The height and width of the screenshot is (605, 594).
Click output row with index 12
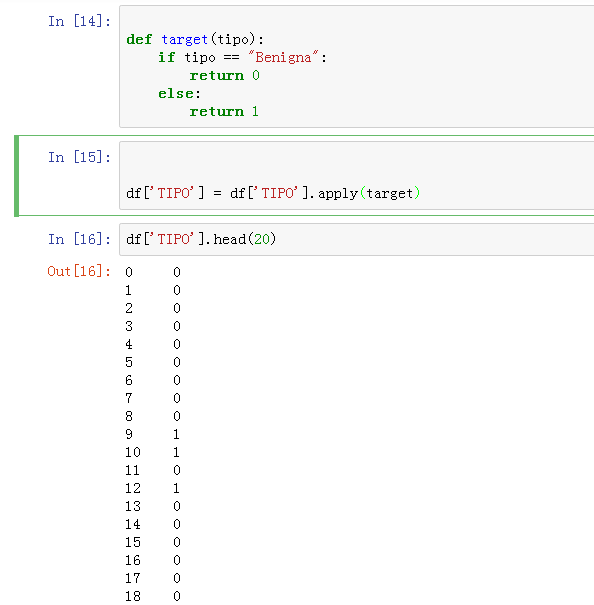point(152,488)
